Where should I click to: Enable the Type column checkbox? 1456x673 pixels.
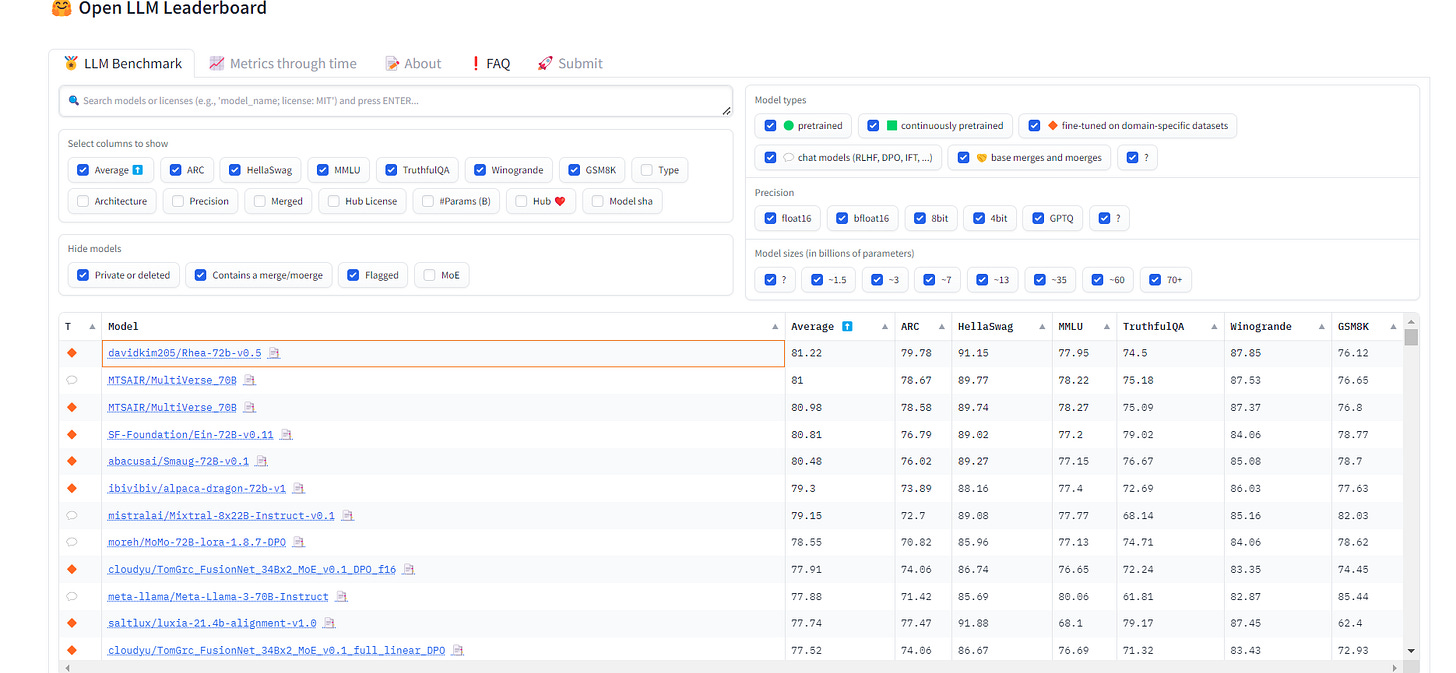pyautogui.click(x=648, y=170)
